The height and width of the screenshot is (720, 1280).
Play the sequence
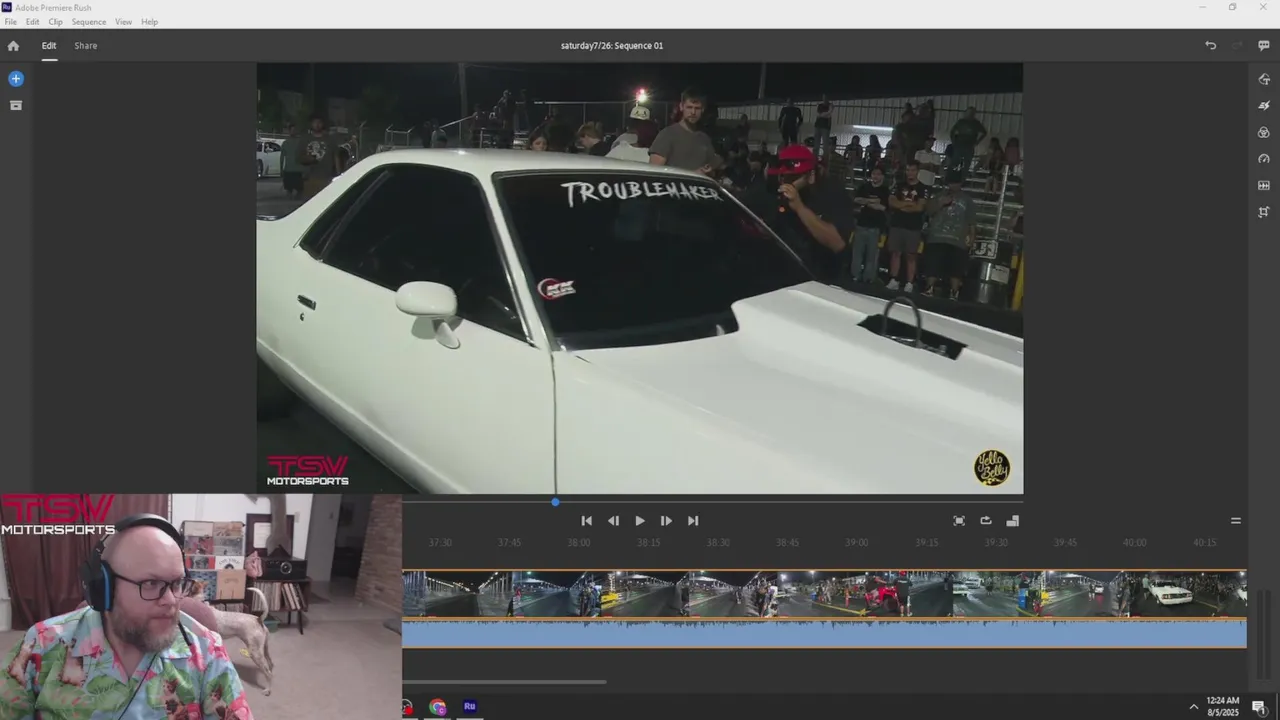(x=640, y=521)
